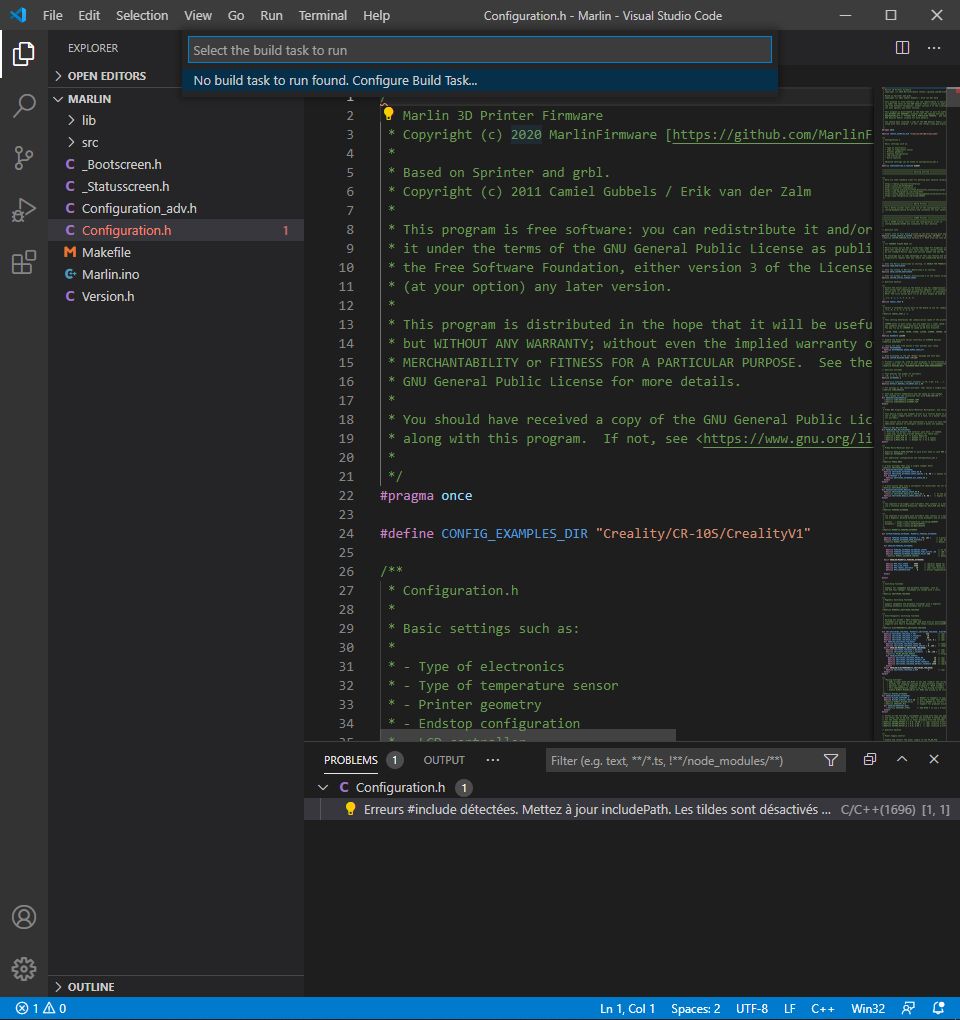This screenshot has height=1020, width=960.
Task: Click the Makefile M icon
Action: [x=70, y=252]
